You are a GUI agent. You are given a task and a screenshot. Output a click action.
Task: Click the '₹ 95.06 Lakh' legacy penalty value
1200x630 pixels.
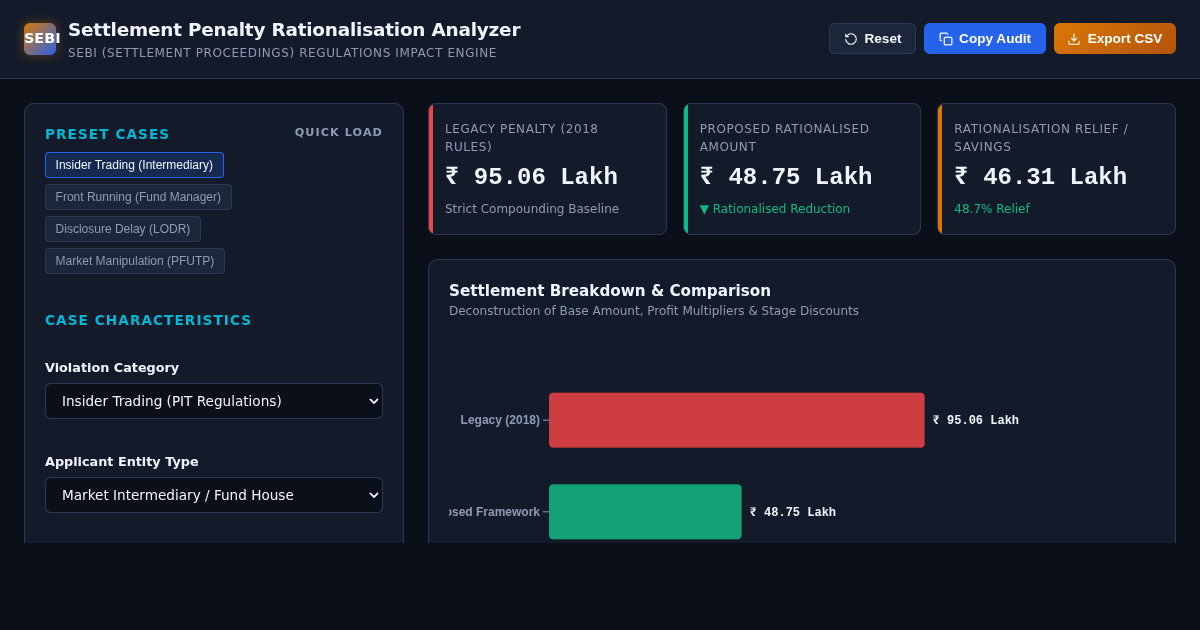532,177
